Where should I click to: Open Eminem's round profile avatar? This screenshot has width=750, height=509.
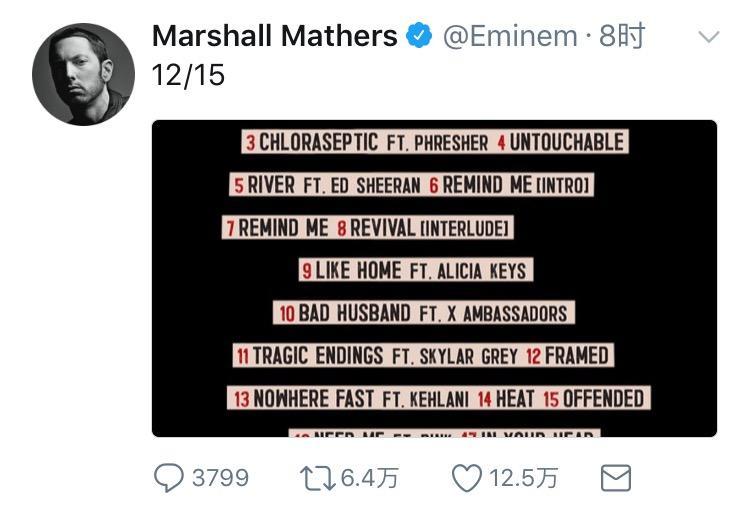pos(83,74)
